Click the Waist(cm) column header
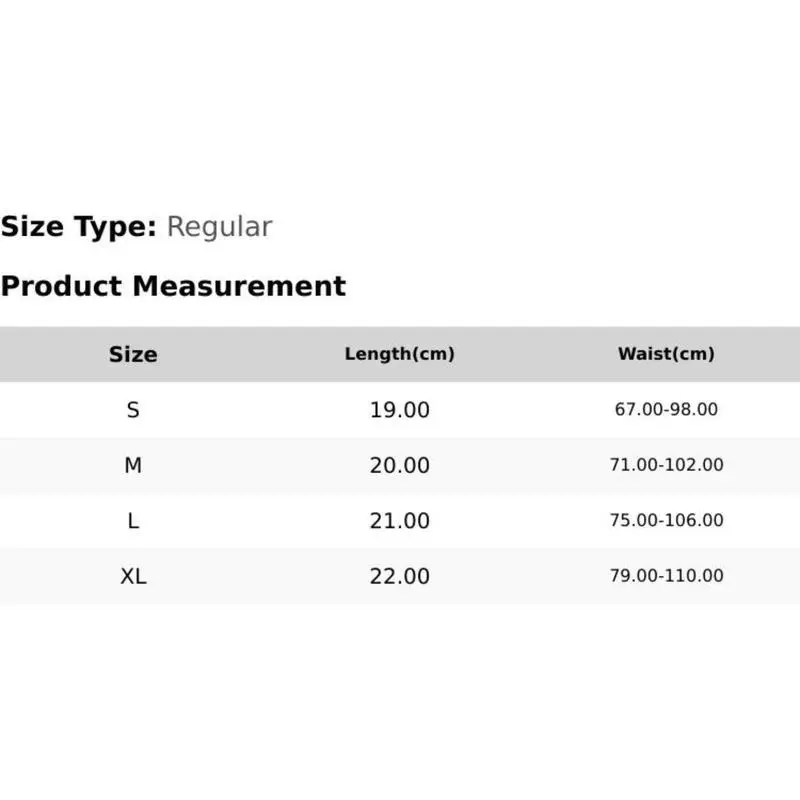Screen dimensions: 800x800 point(666,354)
